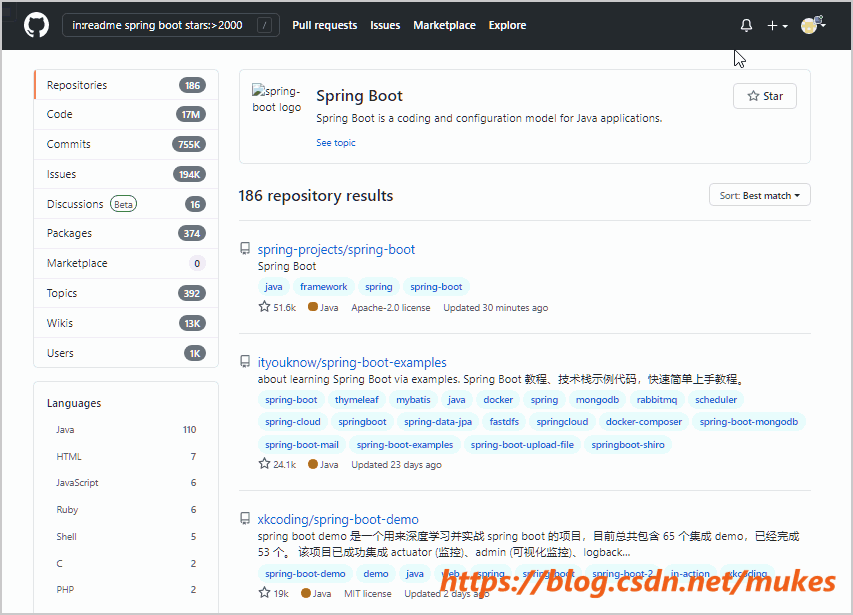Filter results by Ruby language
The width and height of the screenshot is (853, 615).
pos(126,510)
